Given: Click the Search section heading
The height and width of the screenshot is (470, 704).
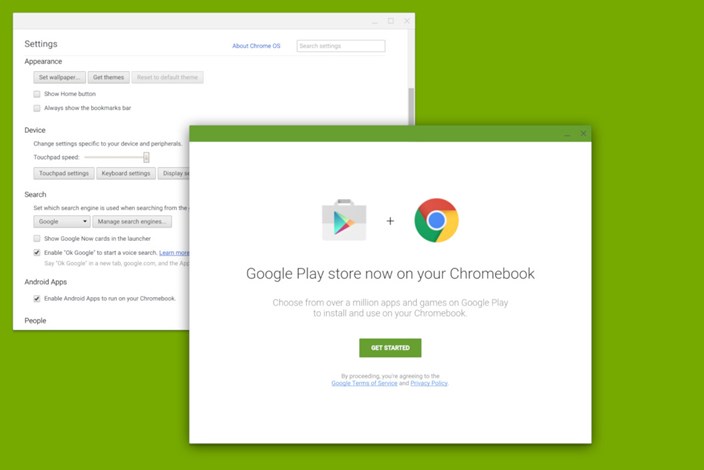Looking at the screenshot, I should point(35,194).
